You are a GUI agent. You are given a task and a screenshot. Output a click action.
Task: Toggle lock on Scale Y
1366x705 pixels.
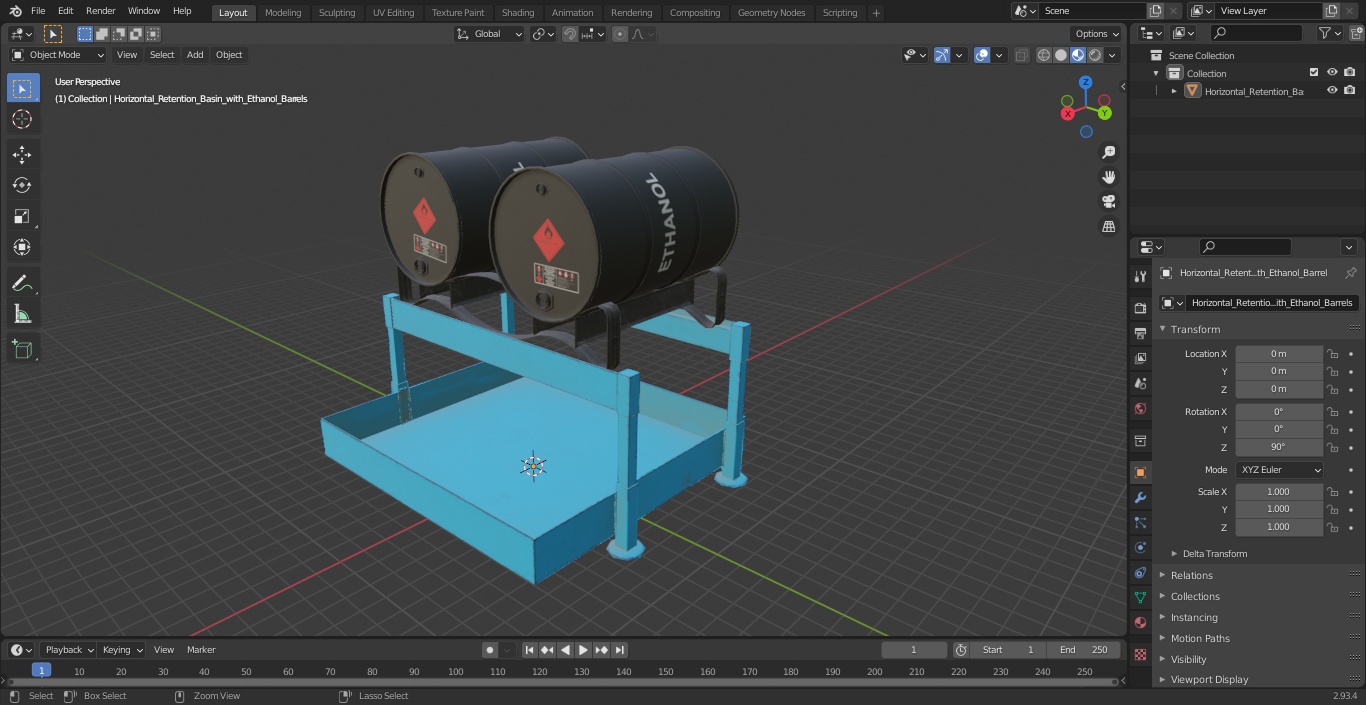(1332, 509)
